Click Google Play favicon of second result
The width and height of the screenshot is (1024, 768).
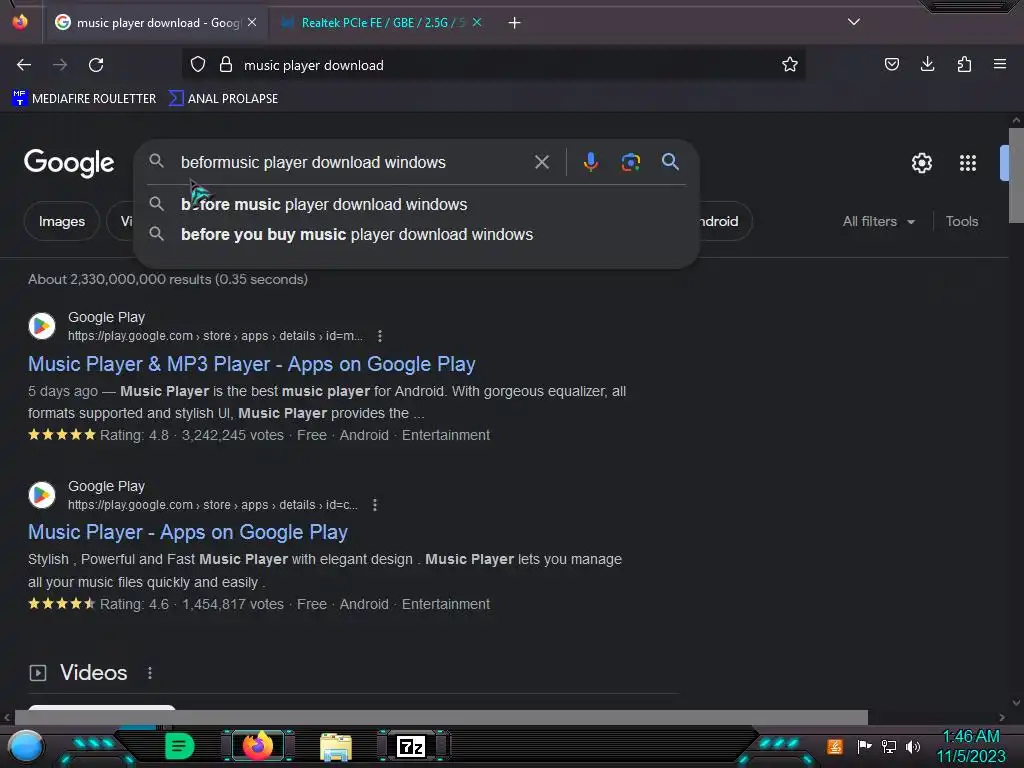42,495
